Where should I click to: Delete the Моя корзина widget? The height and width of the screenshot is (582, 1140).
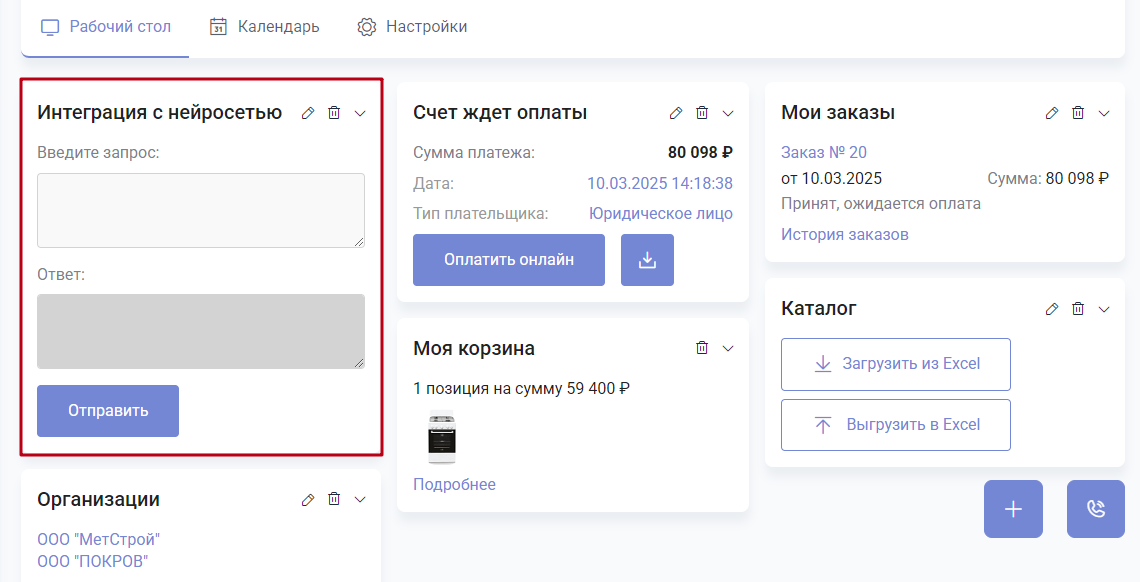click(x=702, y=348)
